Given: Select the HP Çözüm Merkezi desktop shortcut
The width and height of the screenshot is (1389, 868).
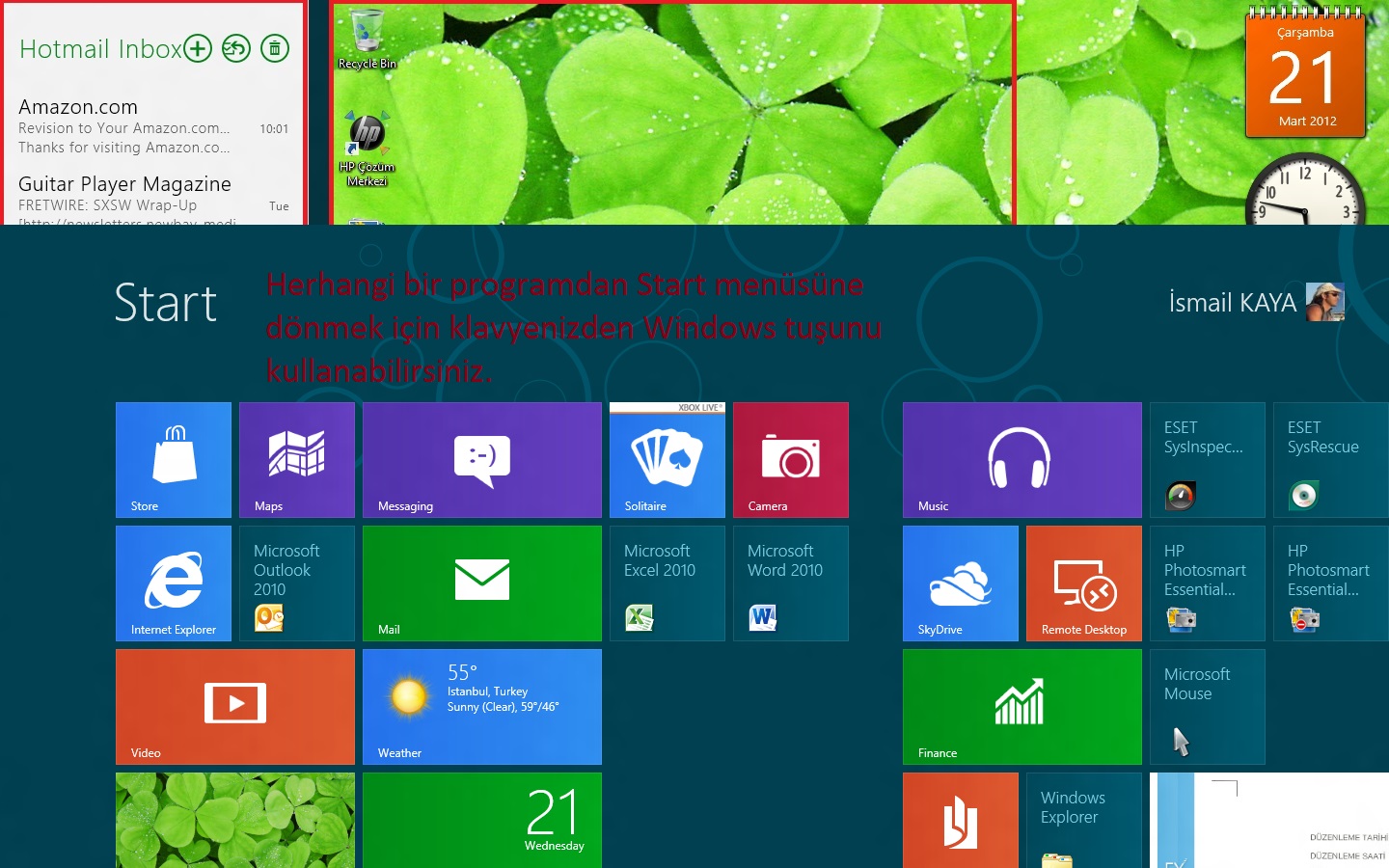Looking at the screenshot, I should pos(367,149).
